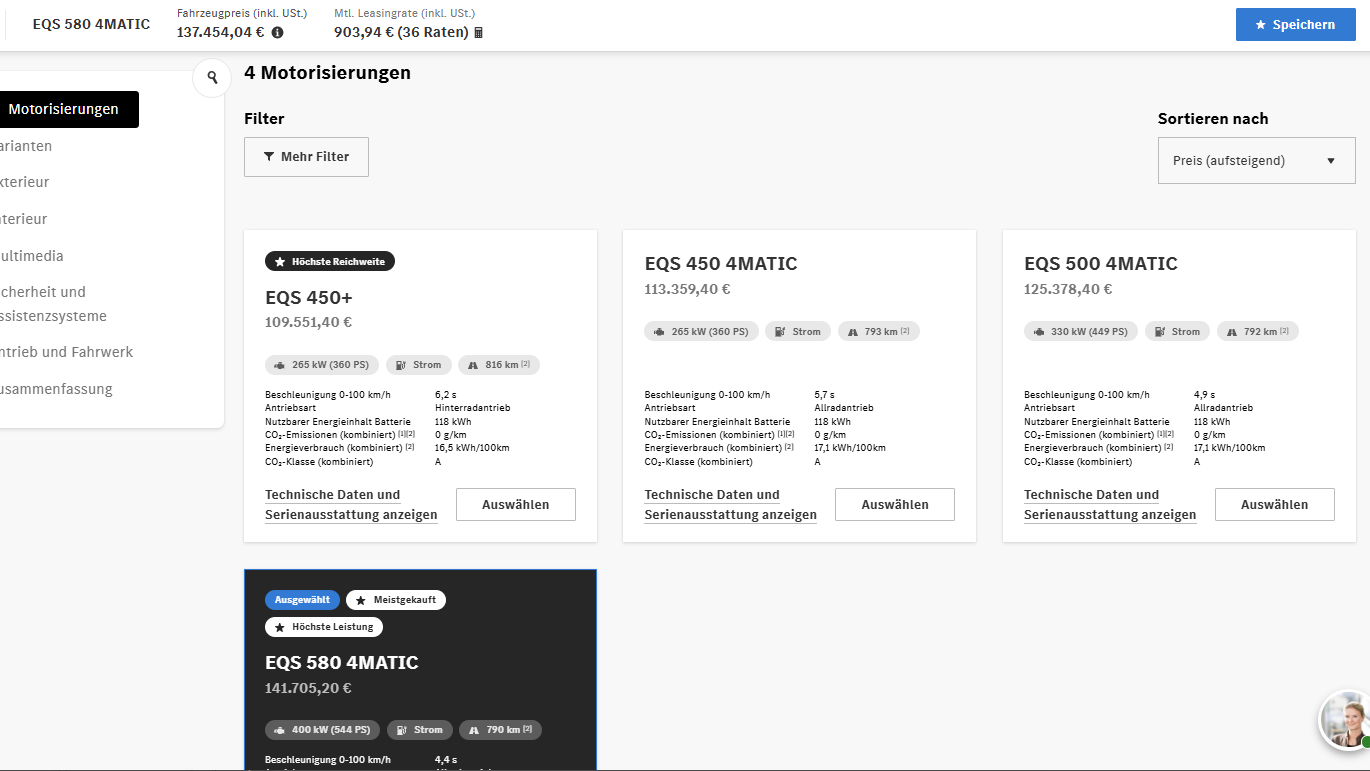Click the star on the Meistgekauft badge
This screenshot has width=1370, height=771.
[x=359, y=600]
